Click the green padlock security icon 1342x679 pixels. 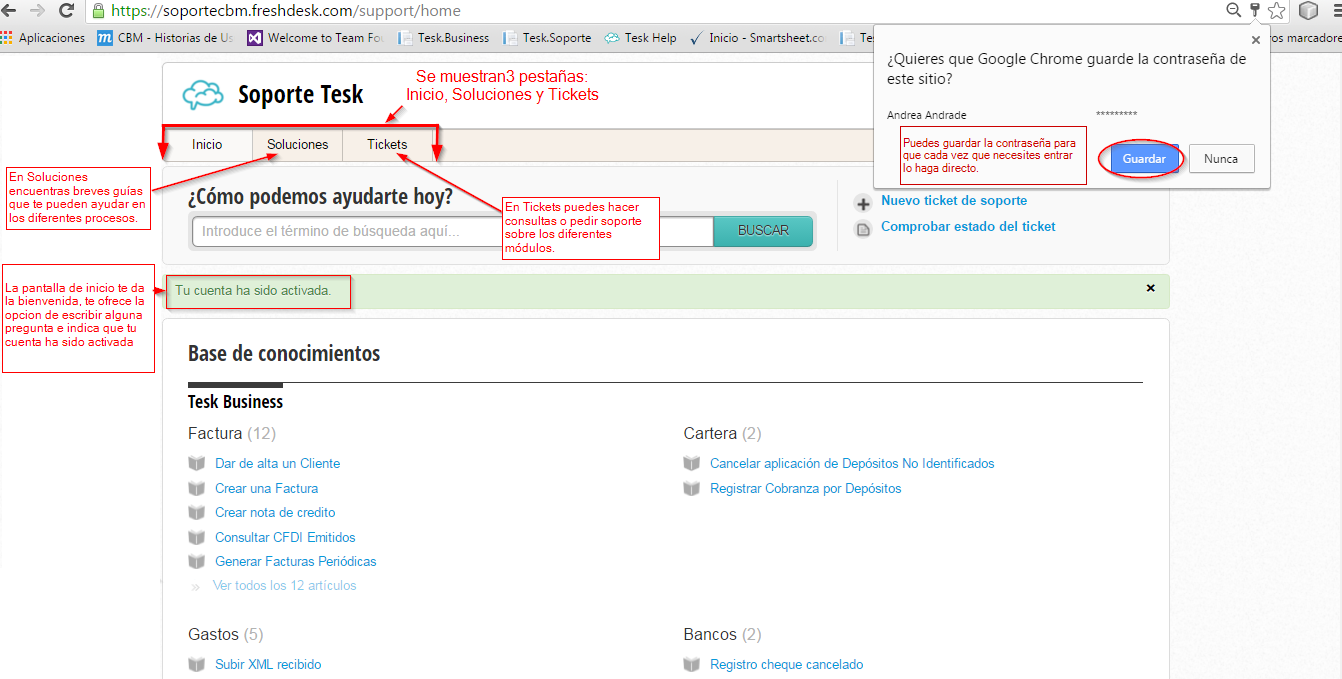coord(98,10)
